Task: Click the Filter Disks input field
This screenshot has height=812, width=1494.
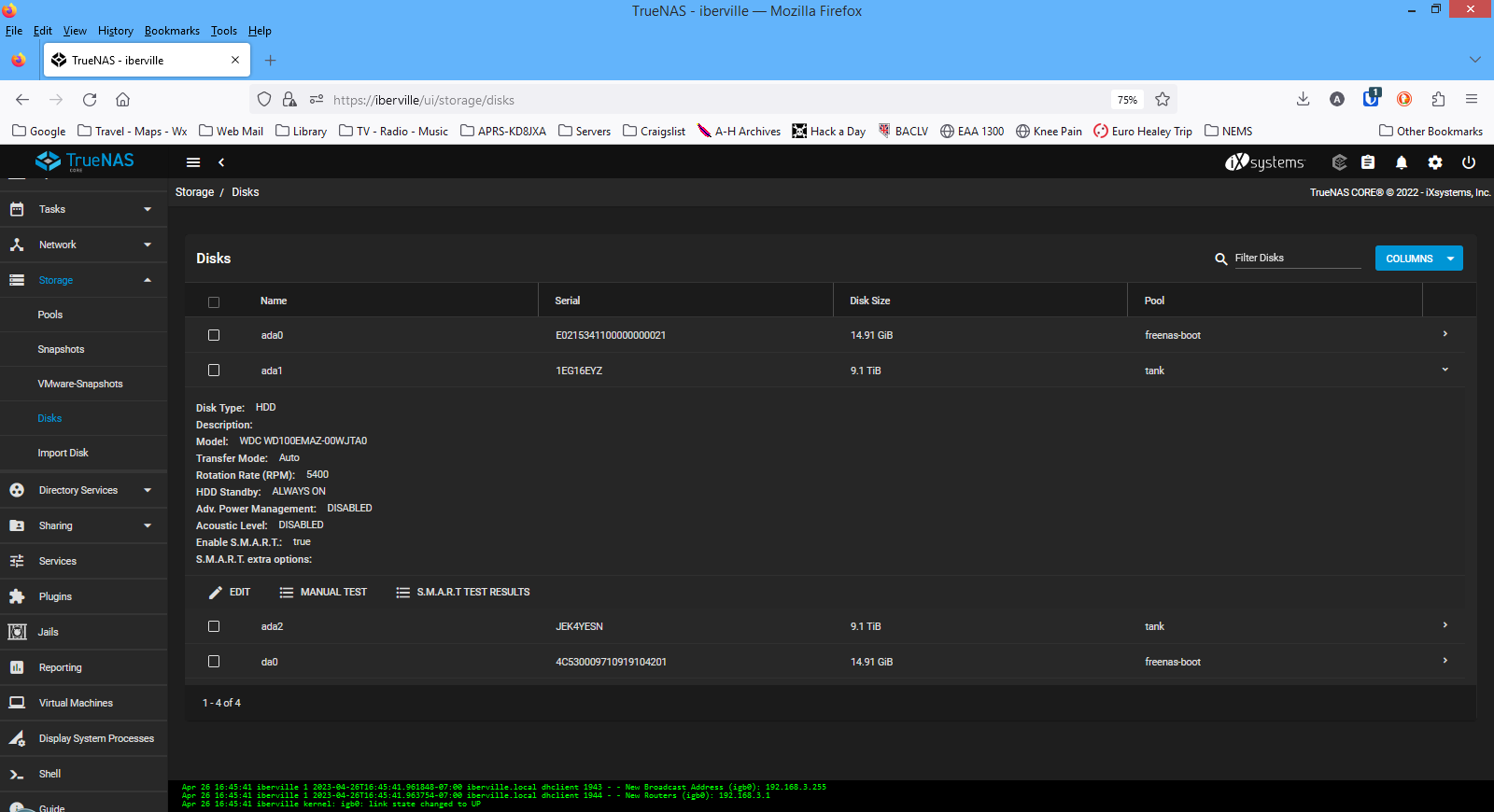Action: pos(1297,258)
